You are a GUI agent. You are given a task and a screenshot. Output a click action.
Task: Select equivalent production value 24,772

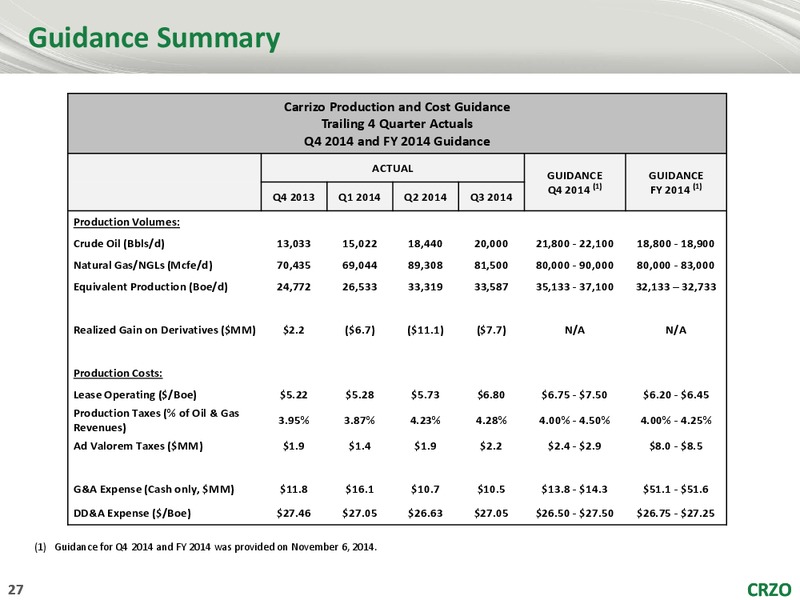point(294,287)
